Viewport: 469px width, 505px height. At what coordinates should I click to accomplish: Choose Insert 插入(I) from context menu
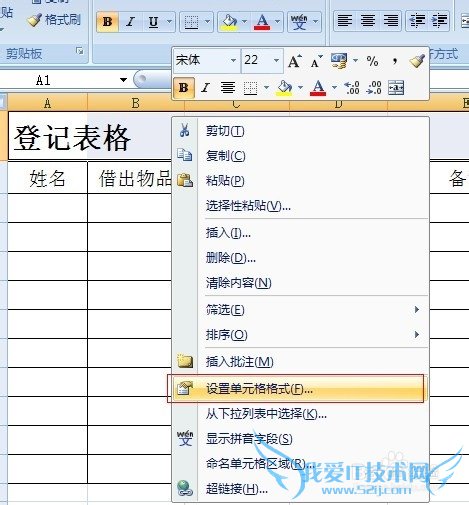300,233
